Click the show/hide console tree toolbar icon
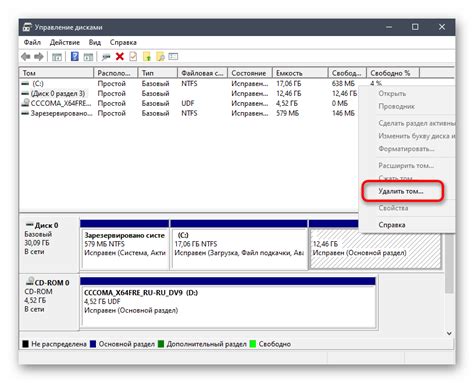The height and width of the screenshot is (383, 474). pyautogui.click(x=57, y=57)
